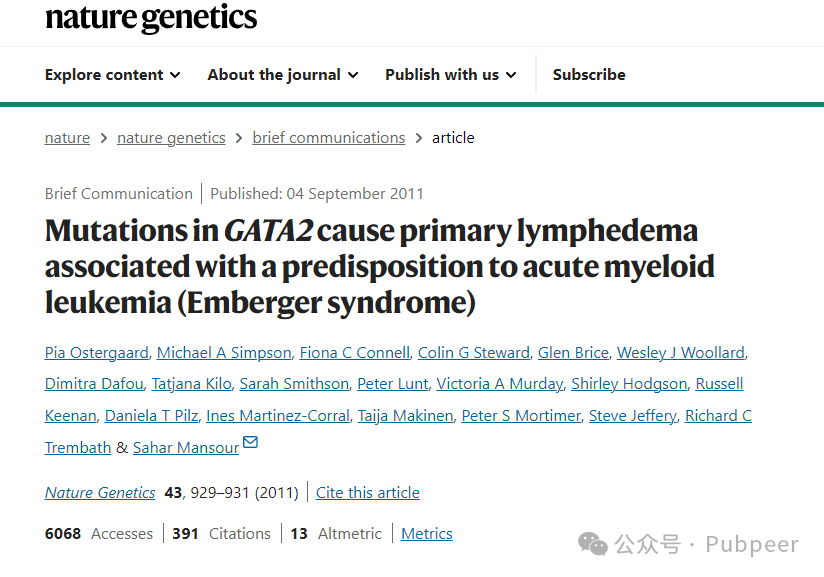
Task: Click author Wesley J Woollard
Action: [681, 353]
